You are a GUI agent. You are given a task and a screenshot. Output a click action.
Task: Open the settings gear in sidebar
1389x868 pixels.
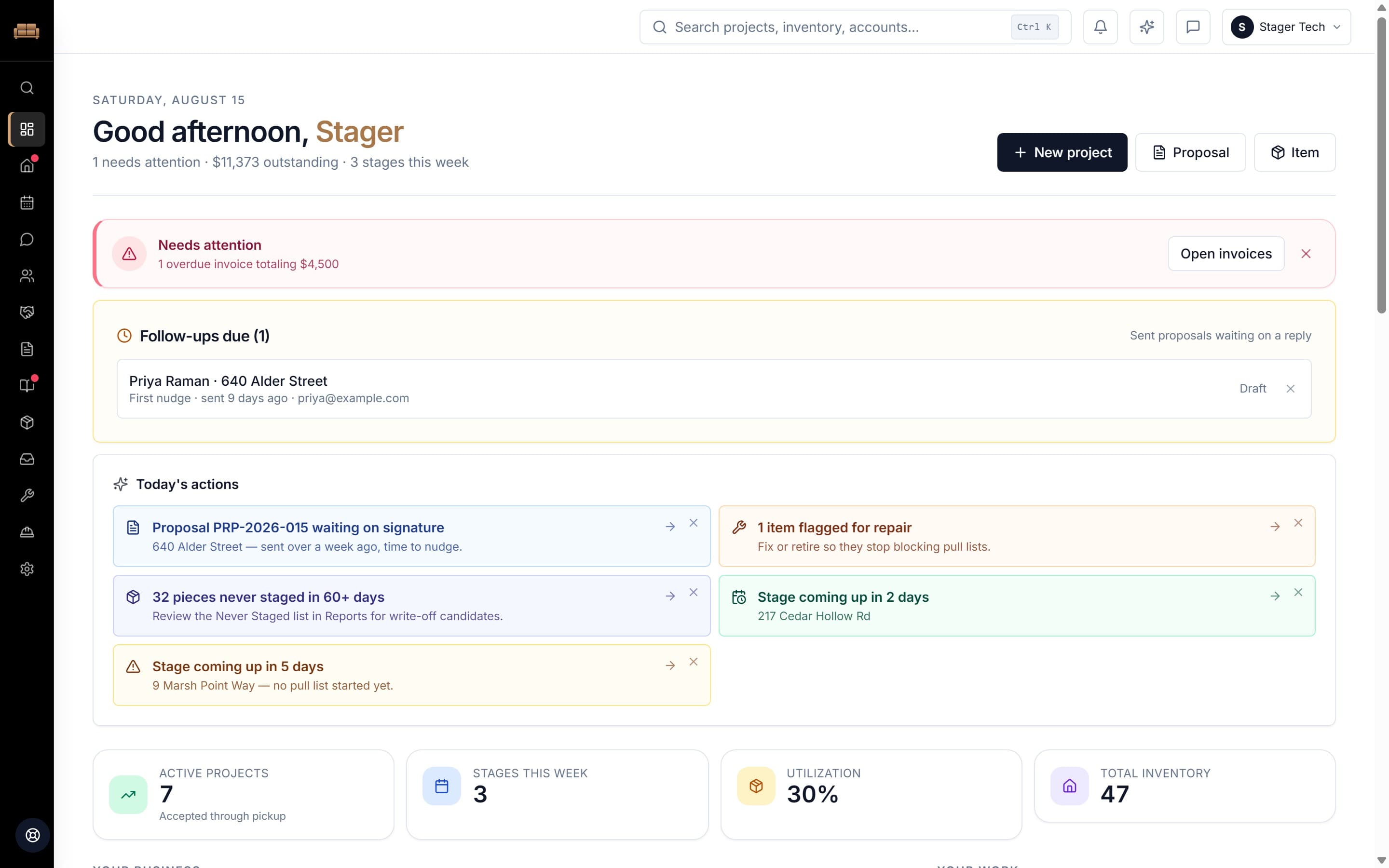(x=27, y=569)
